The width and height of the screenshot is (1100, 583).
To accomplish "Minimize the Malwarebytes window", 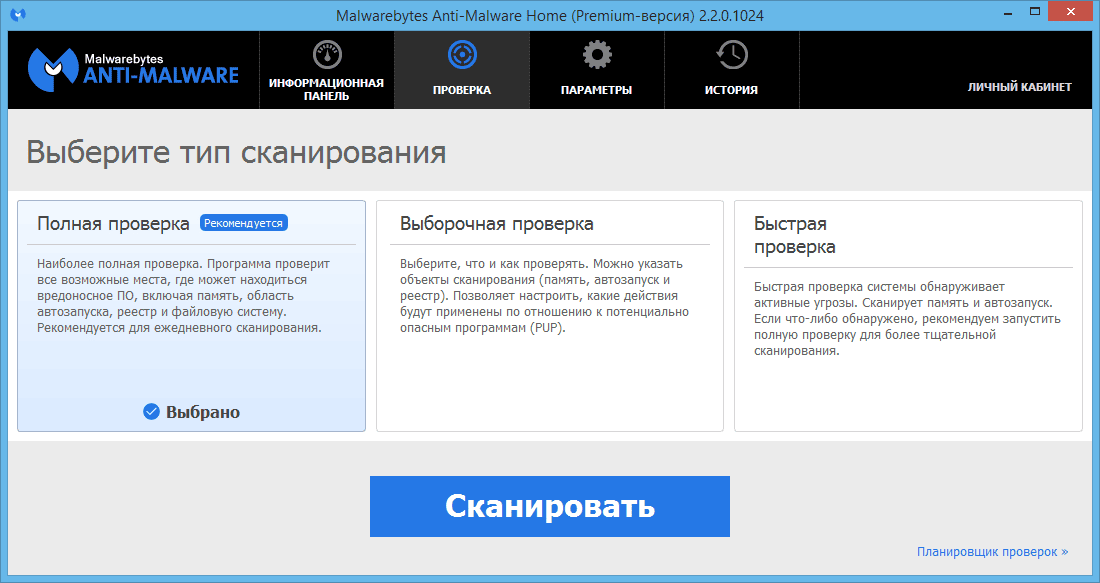I will coord(1007,13).
